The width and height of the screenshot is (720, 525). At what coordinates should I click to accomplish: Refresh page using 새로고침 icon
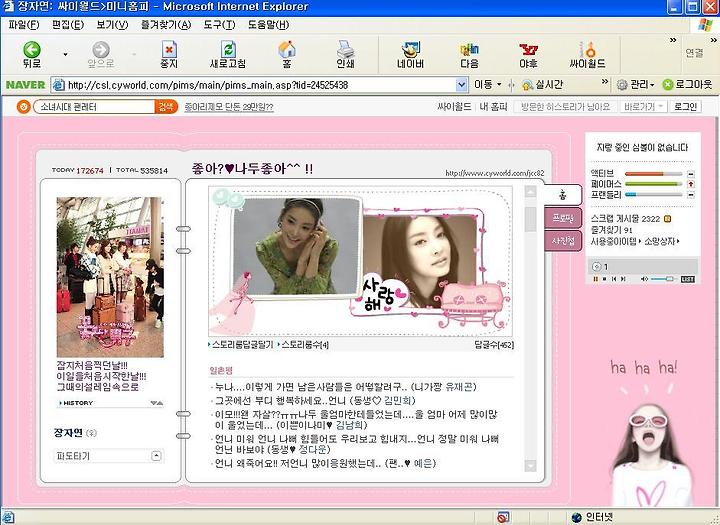(228, 49)
